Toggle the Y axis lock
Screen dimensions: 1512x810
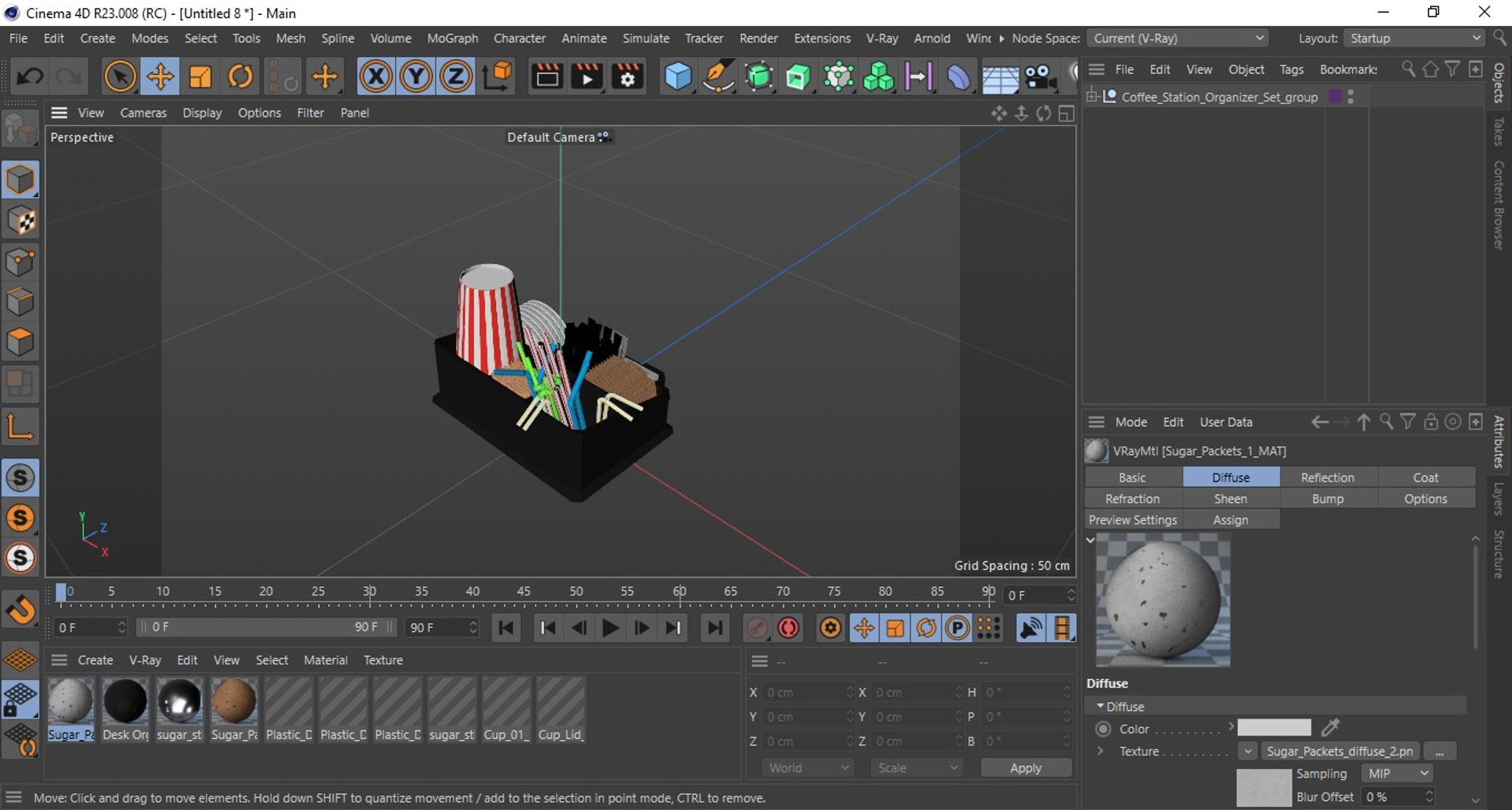click(x=416, y=76)
